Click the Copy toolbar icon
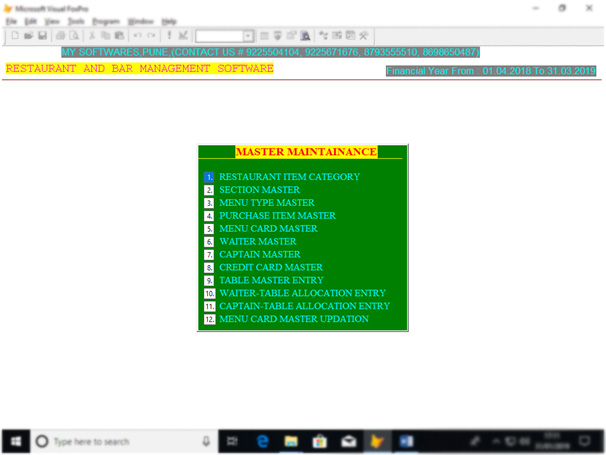606x455 pixels. tap(106, 36)
